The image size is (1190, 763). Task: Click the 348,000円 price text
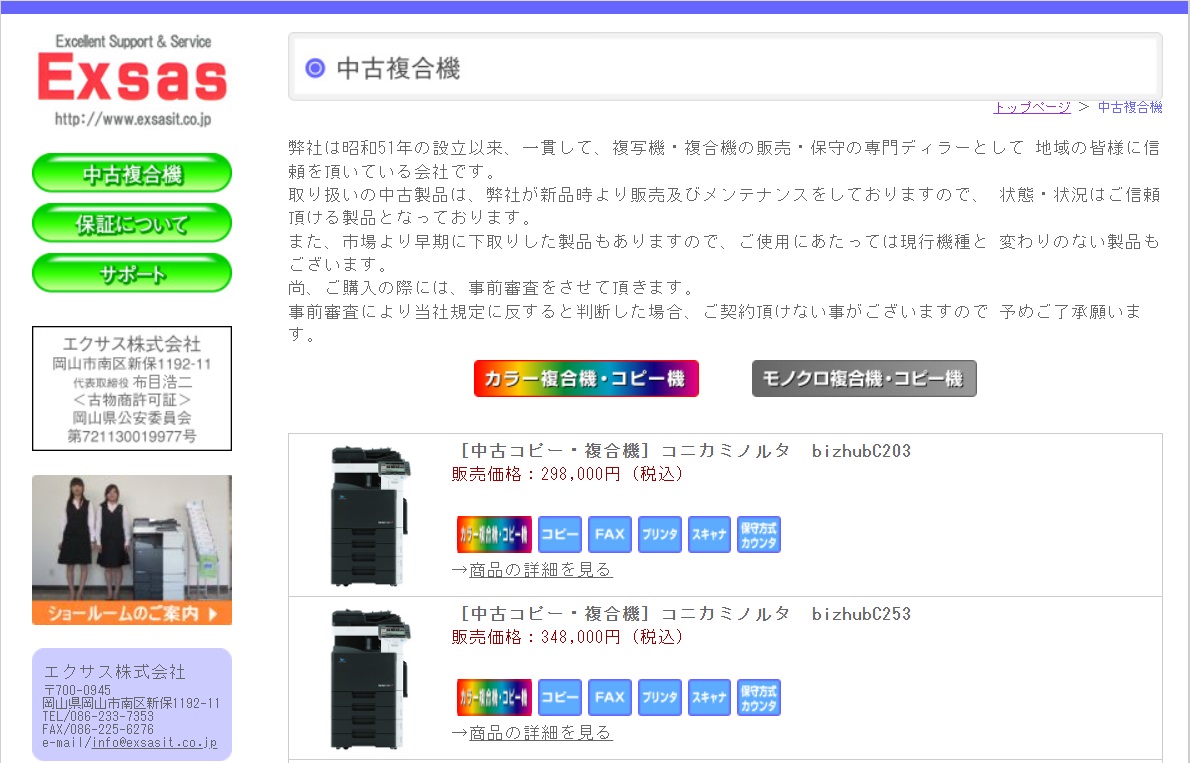581,638
